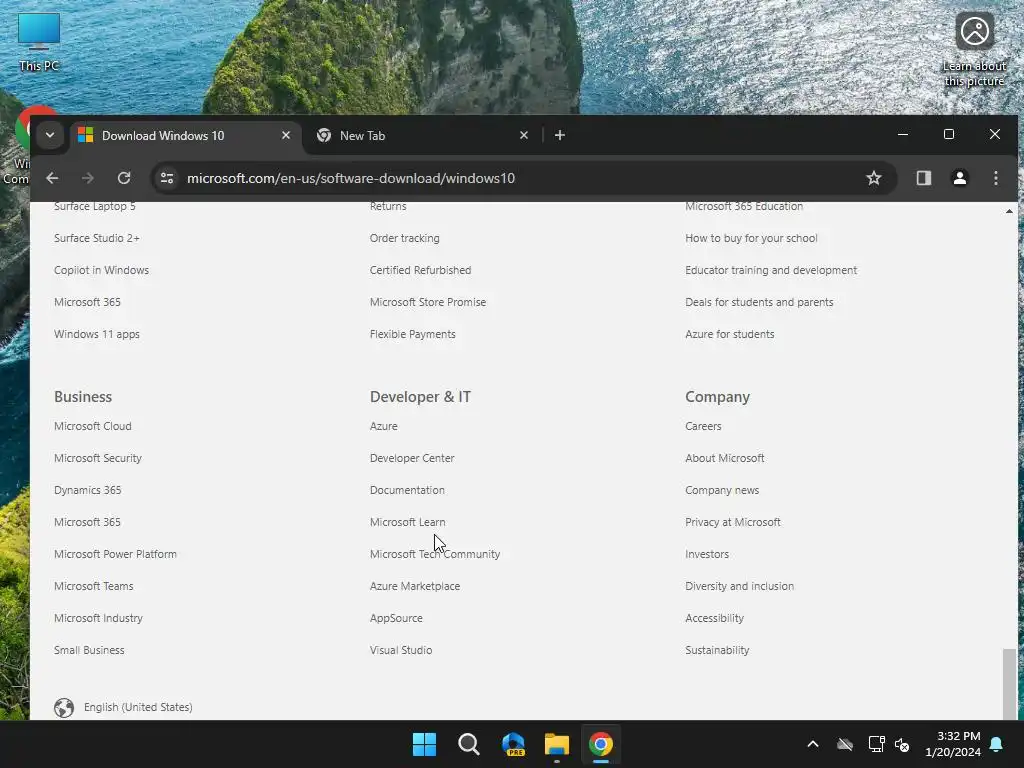Visit Copilot in Windows
The height and width of the screenshot is (768, 1024).
[x=101, y=270]
